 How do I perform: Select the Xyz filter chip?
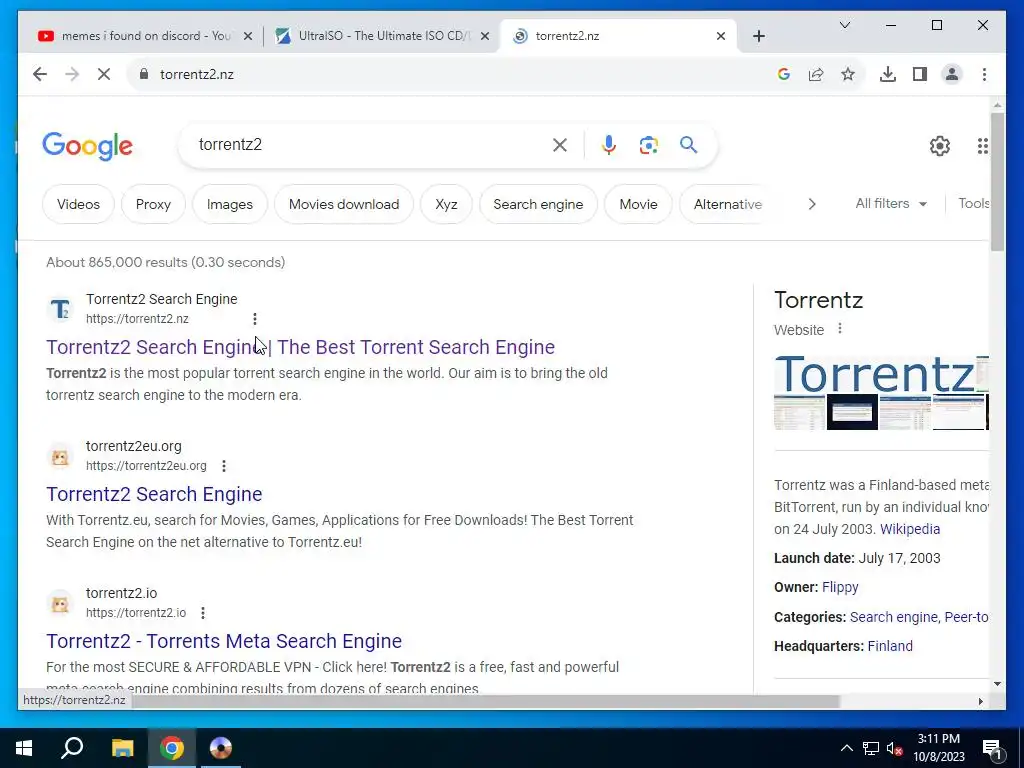click(x=446, y=204)
